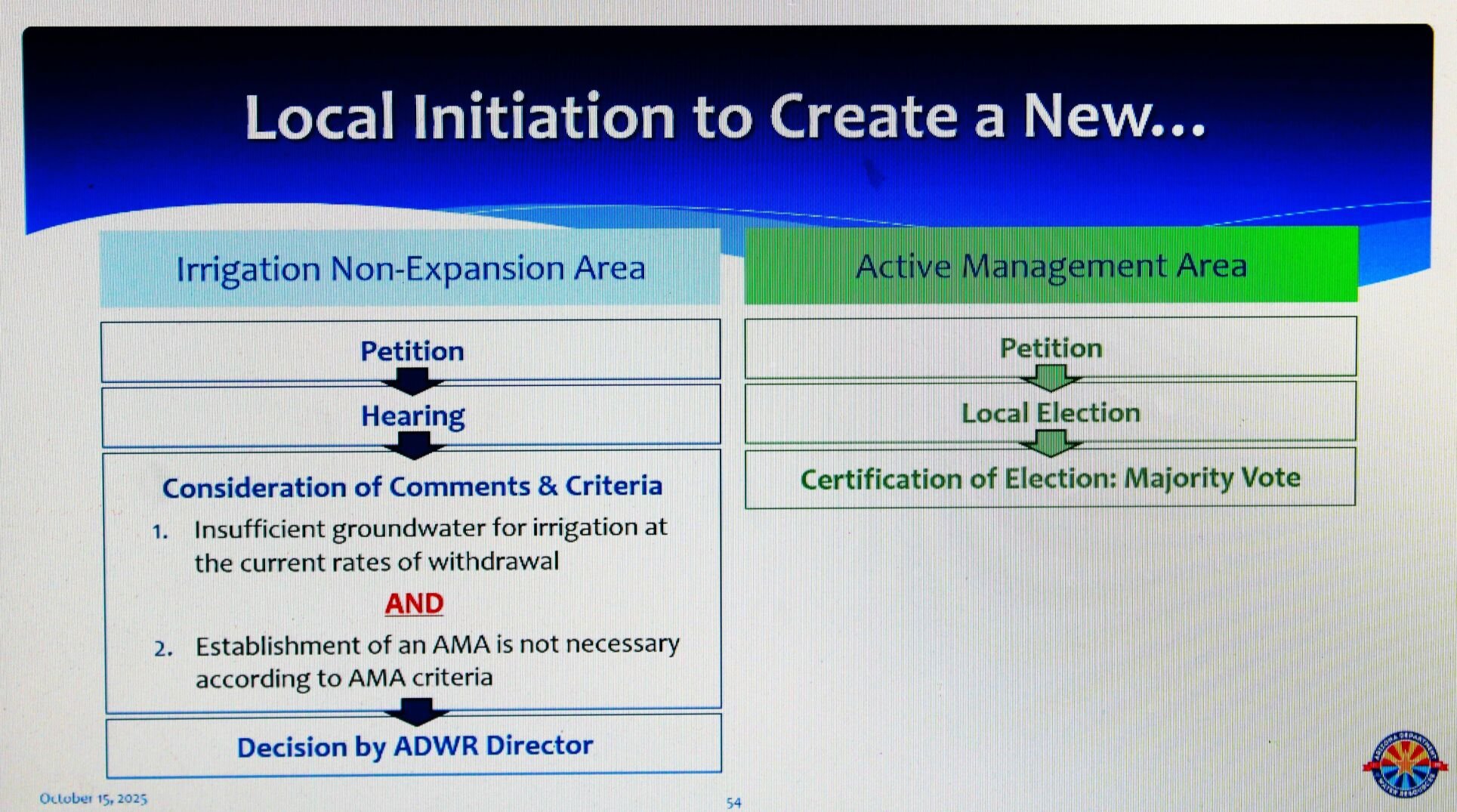Click the red underlined AND text

coord(414,604)
